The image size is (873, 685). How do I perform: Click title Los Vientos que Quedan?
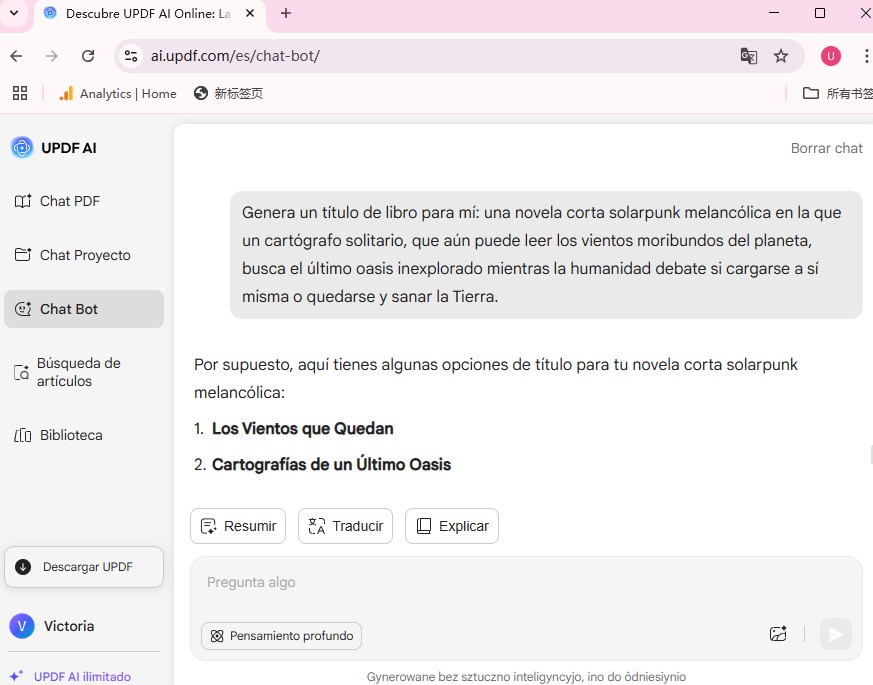coord(302,428)
